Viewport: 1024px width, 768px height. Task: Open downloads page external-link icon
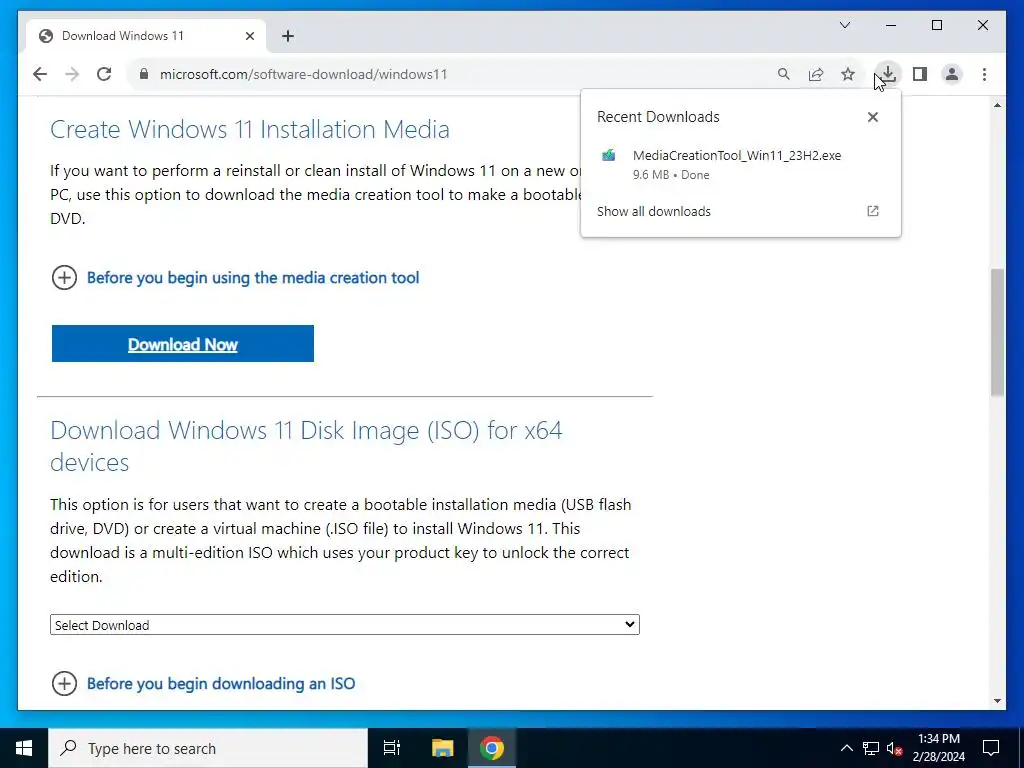pyautogui.click(x=872, y=211)
